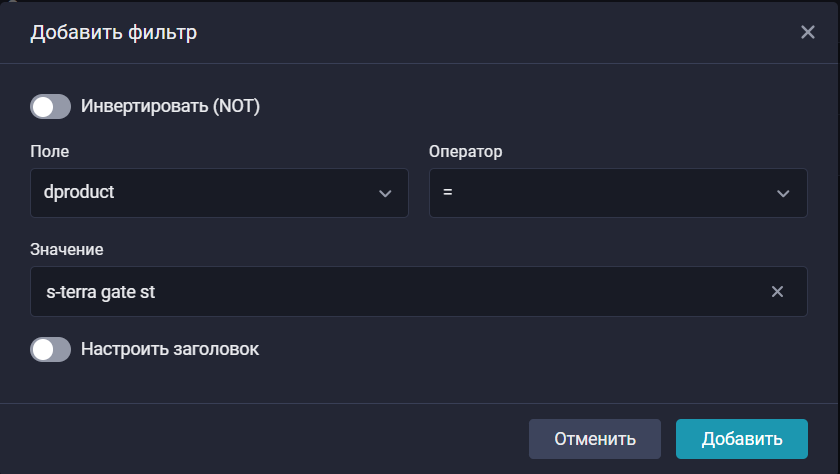
Task: Enable the Настроить заголовок switch
Action: click(51, 349)
